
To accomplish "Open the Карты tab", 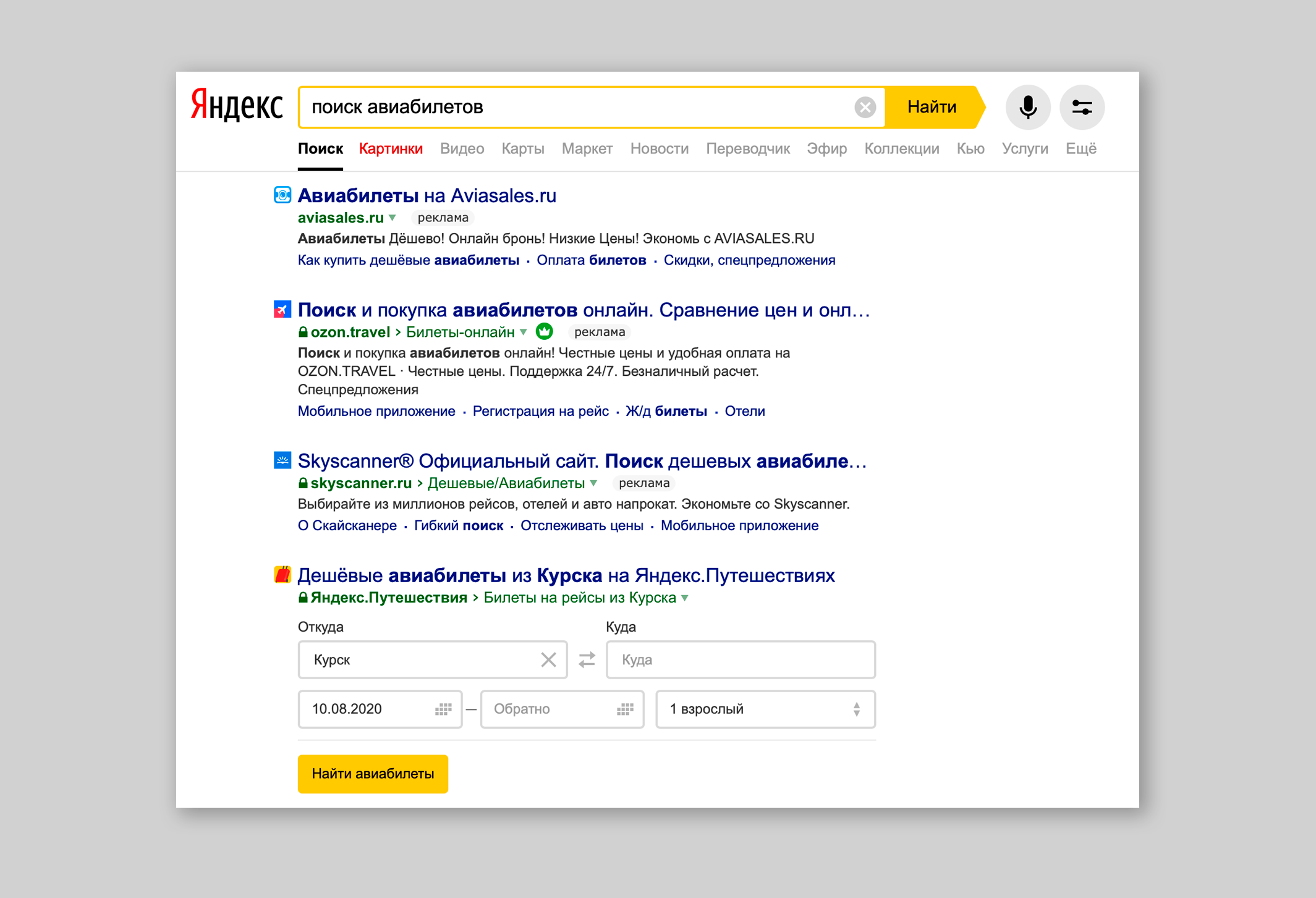I will coord(523,149).
